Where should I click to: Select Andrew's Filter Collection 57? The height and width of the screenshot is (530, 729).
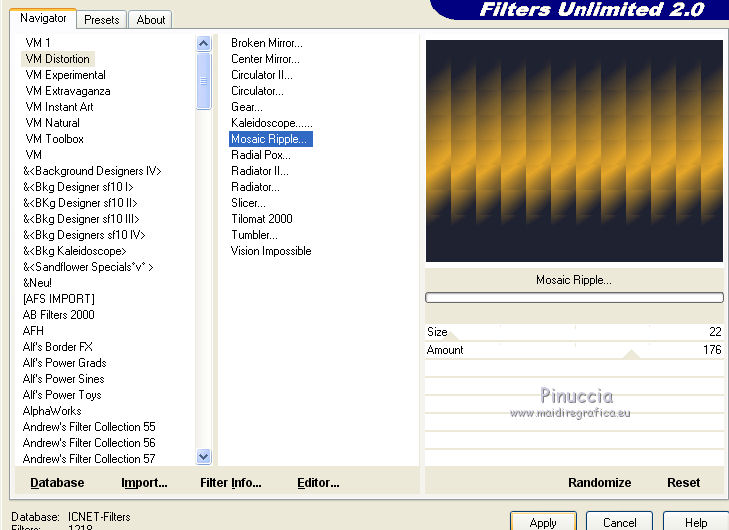(x=89, y=459)
